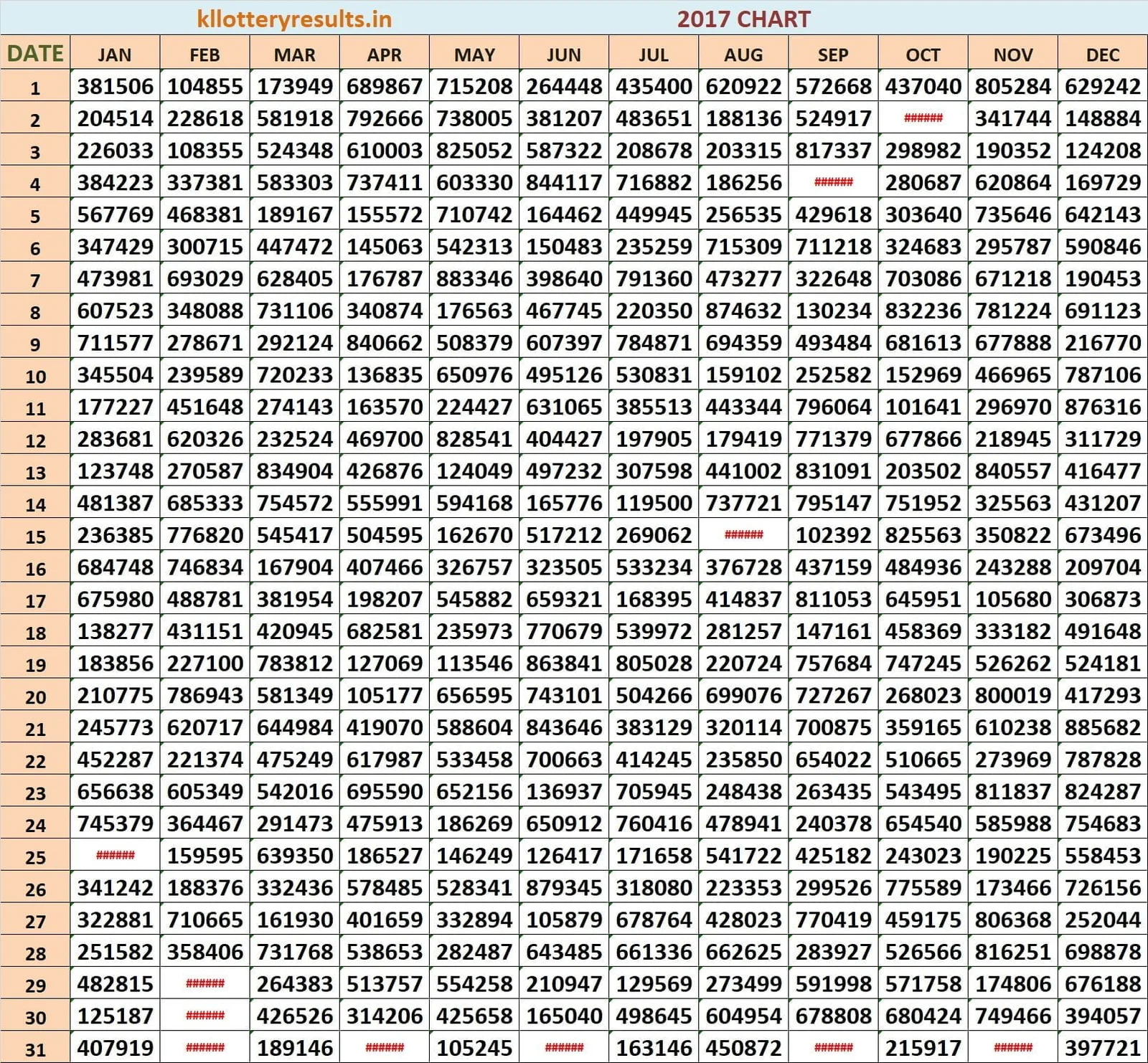Click the blank ###### cell for OCT 2

click(x=923, y=118)
